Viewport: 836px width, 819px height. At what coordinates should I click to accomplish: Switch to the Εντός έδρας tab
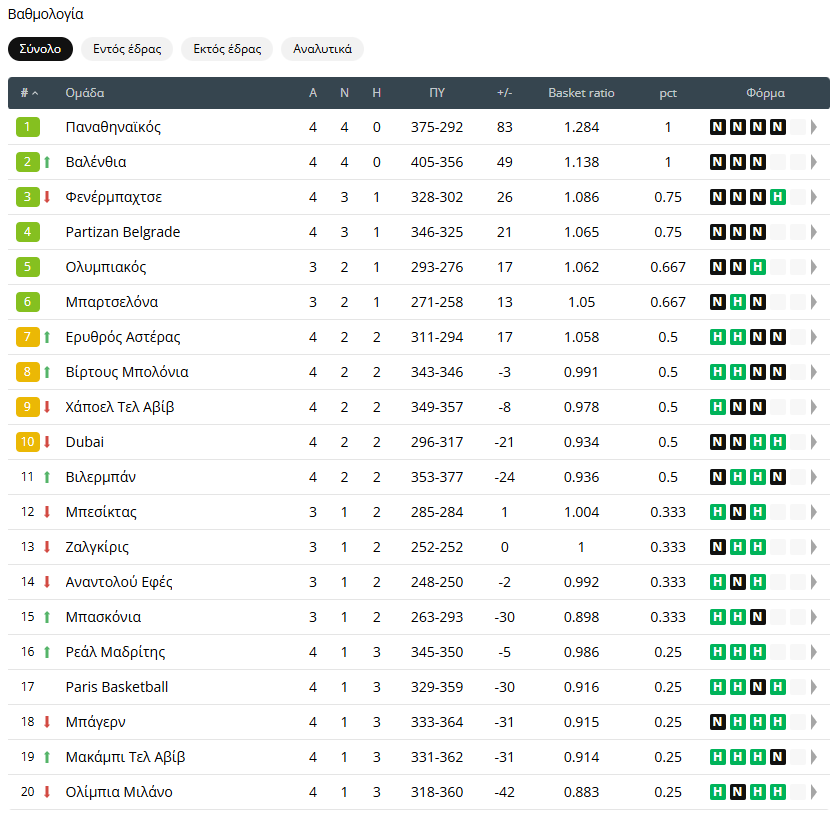click(x=127, y=49)
